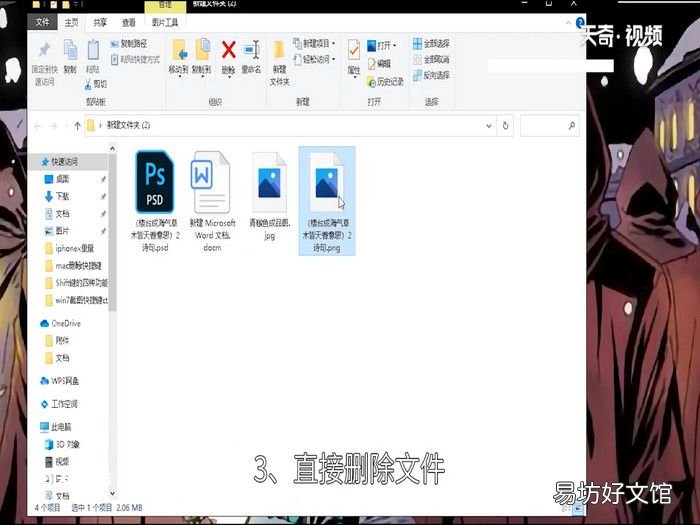Switch to the Share (共享) tab
The image size is (700, 525).
point(100,22)
